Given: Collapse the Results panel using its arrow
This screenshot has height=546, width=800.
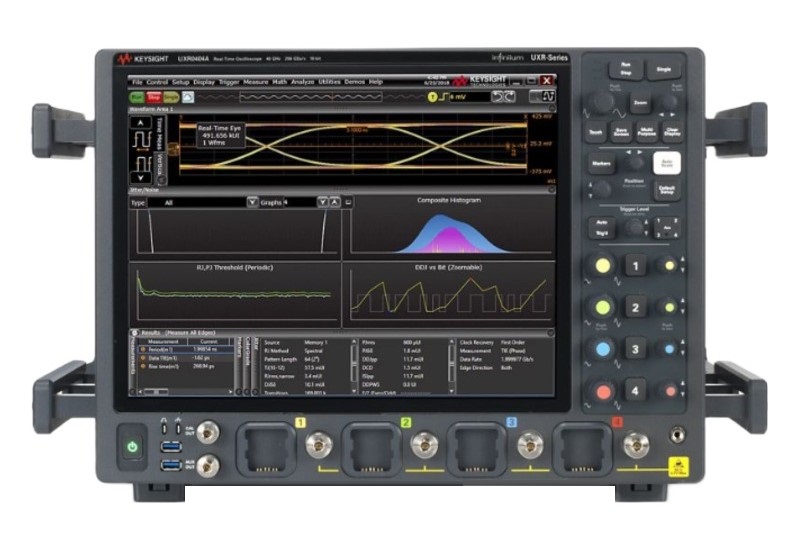Looking at the screenshot, I should (x=136, y=332).
